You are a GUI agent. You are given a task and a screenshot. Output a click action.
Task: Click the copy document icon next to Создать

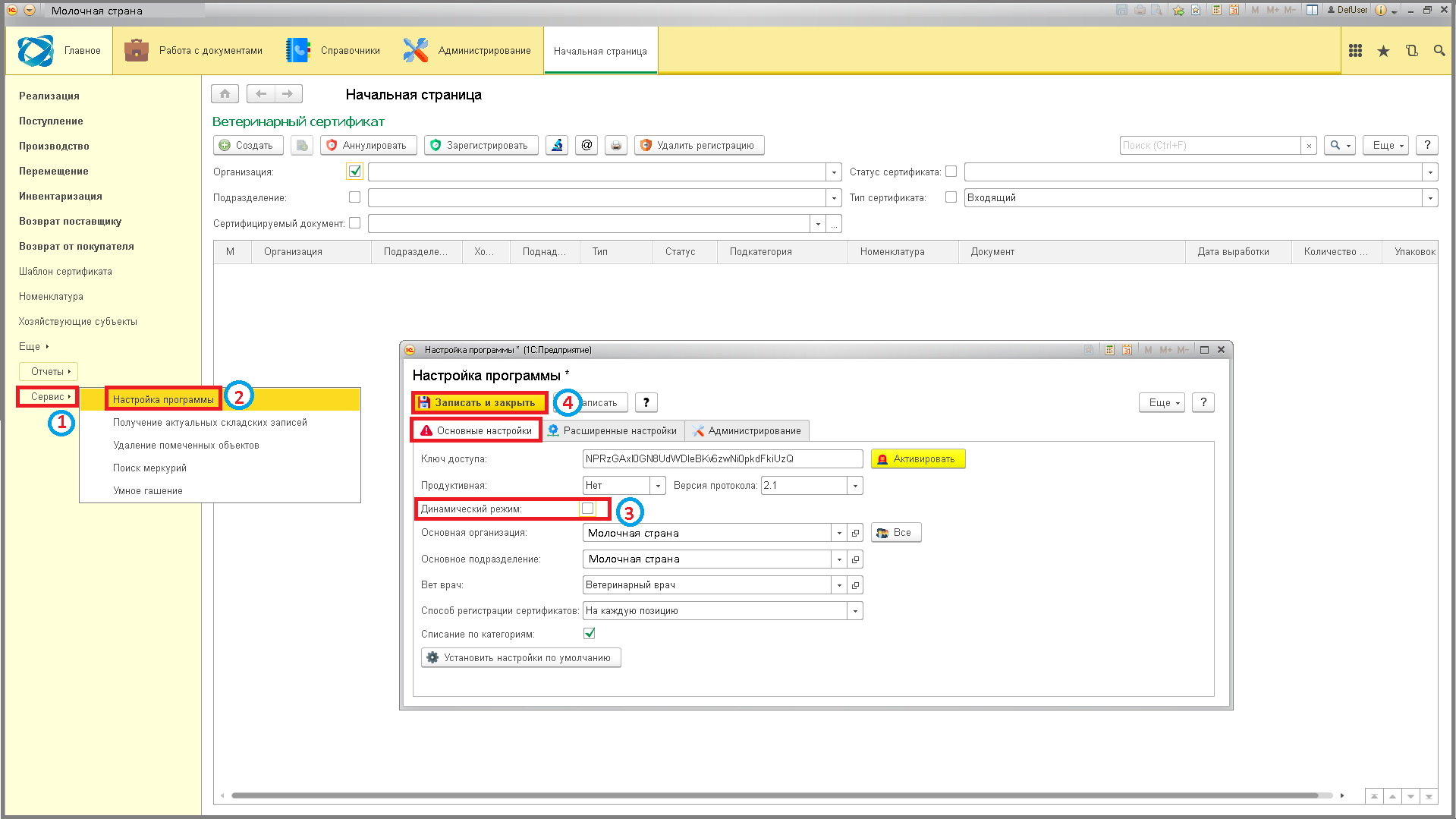(x=302, y=145)
